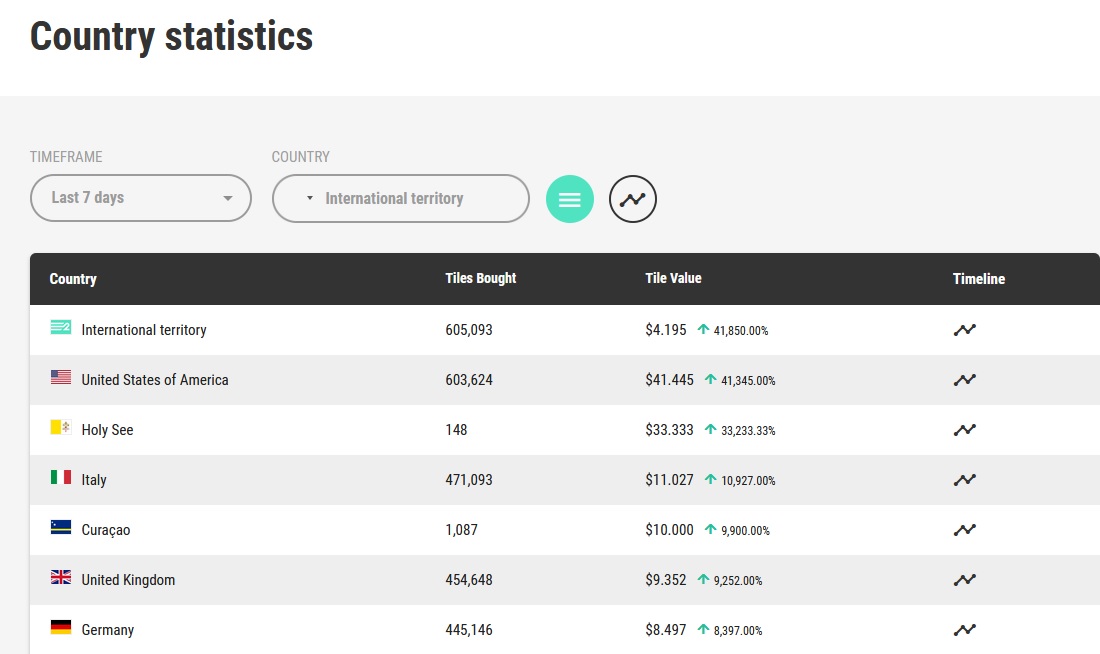Click the timeframe dropdown arrow
Image resolution: width=1100 pixels, height=654 pixels.
click(227, 199)
